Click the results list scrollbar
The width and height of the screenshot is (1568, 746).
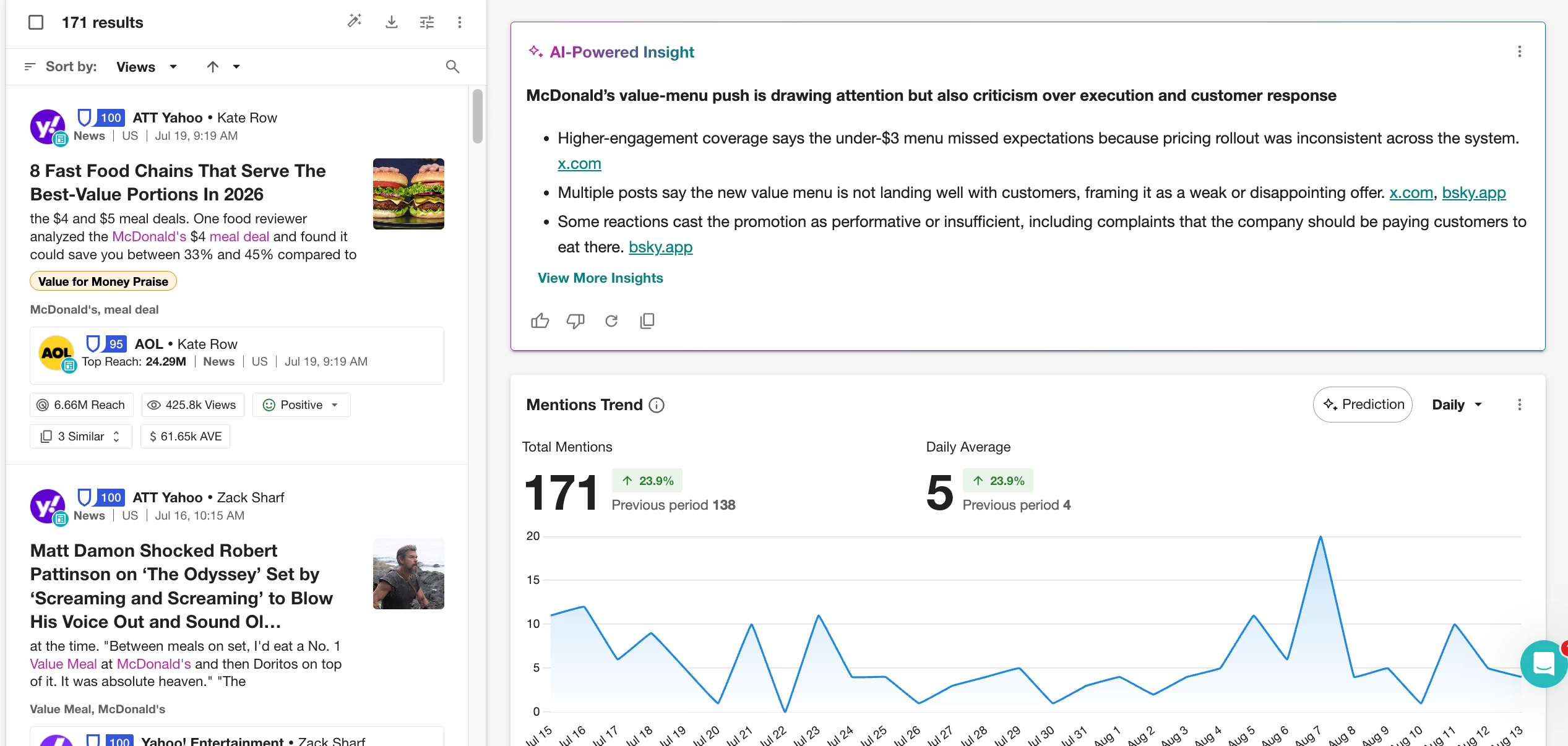pos(477,116)
